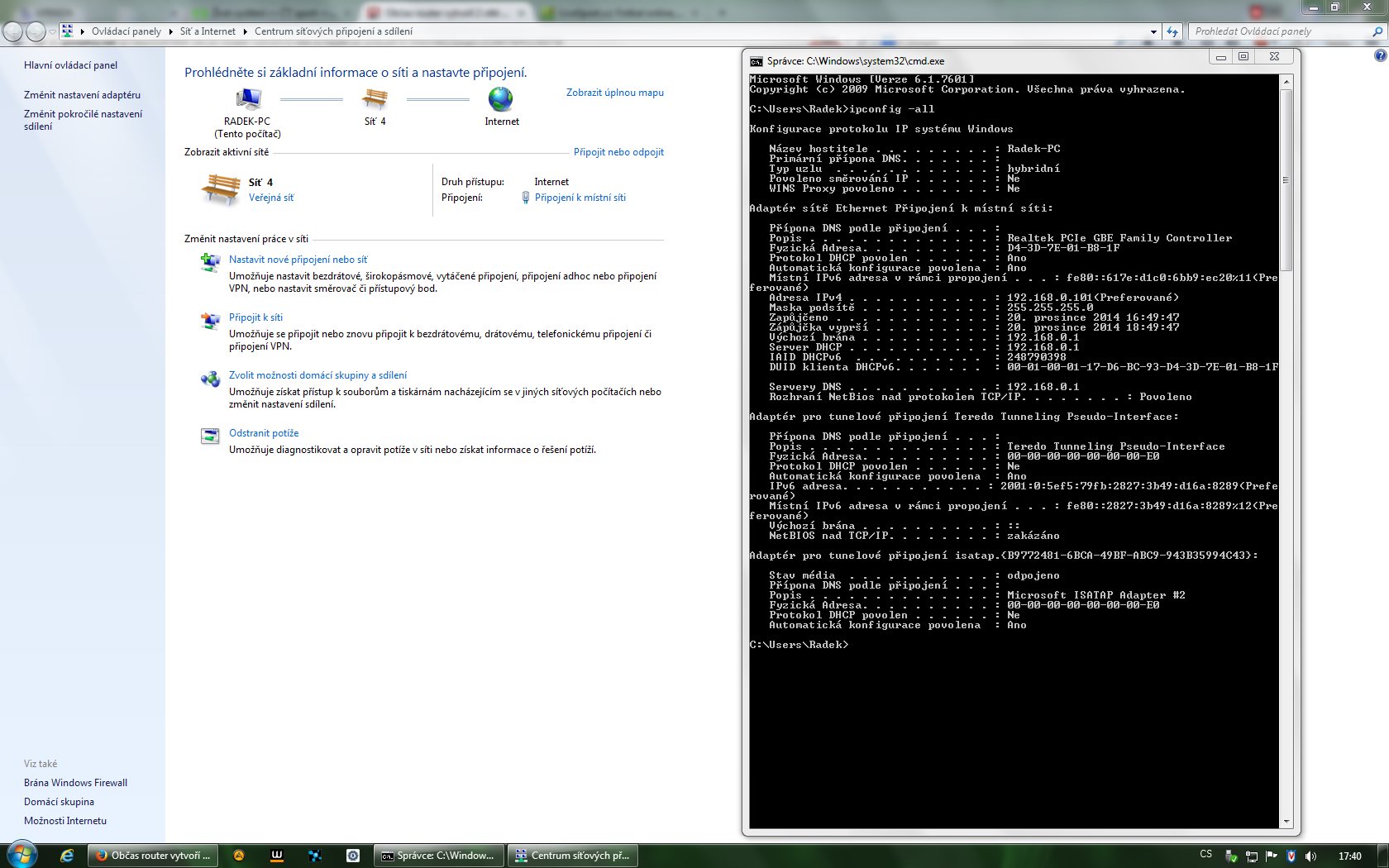Click the Prohledat Ovládací panely search field

point(1280,31)
